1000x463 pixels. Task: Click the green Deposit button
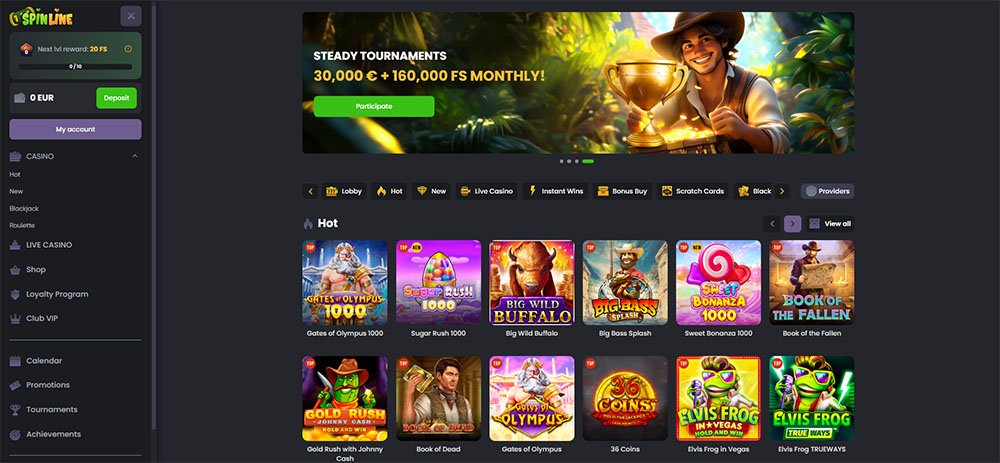pyautogui.click(x=116, y=98)
